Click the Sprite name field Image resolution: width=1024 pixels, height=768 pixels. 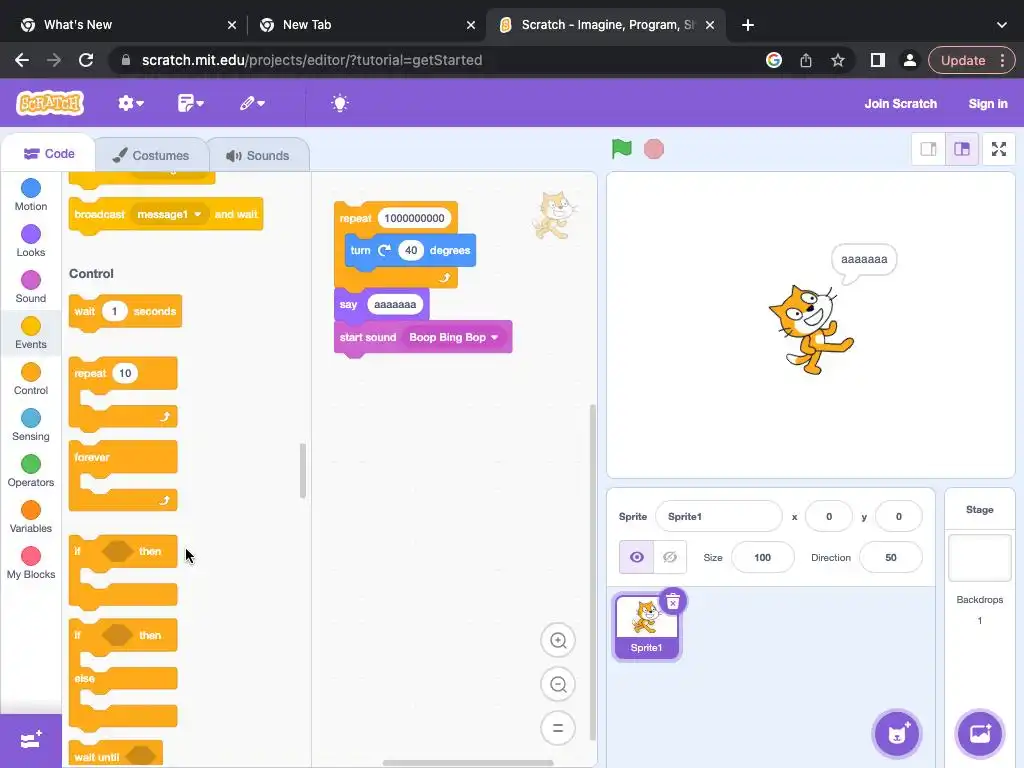point(718,517)
